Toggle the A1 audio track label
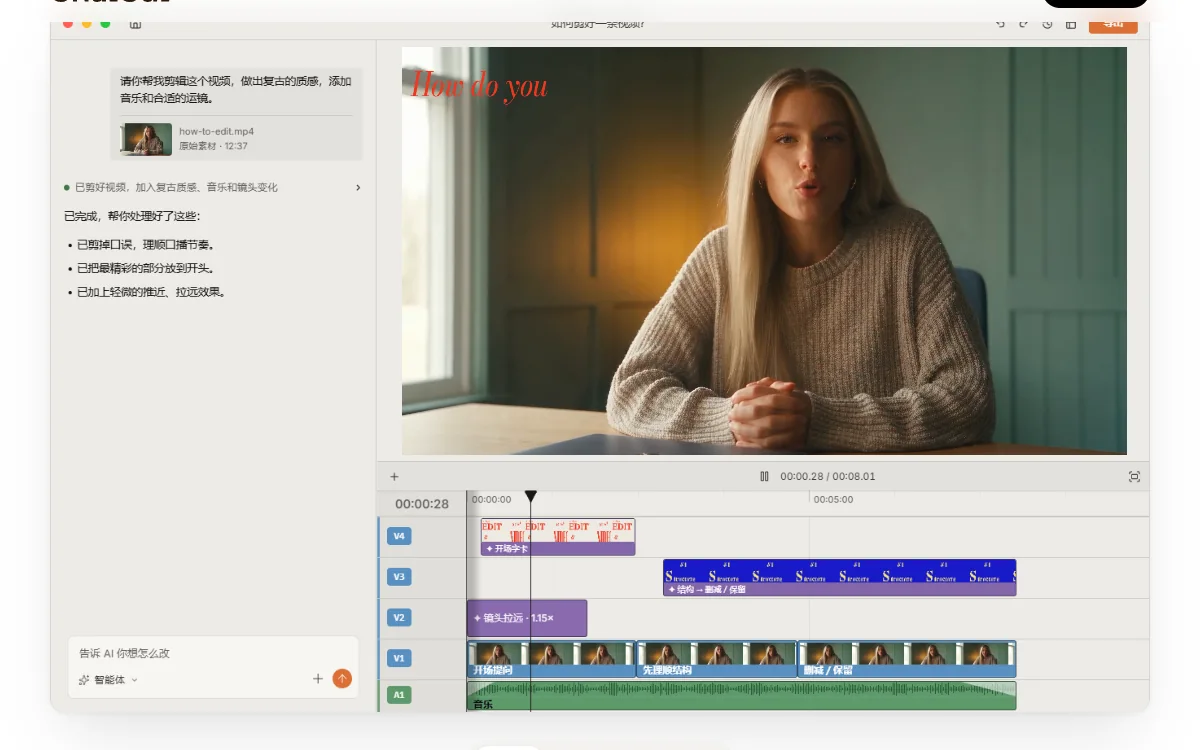Screen dimensions: 1200x750 (399, 695)
